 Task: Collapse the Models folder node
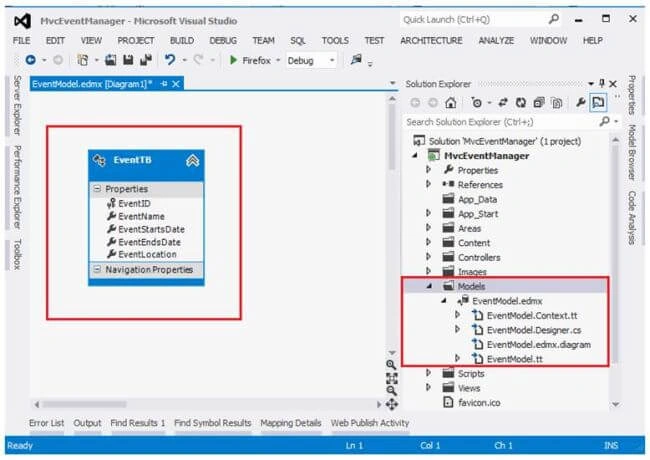(429, 286)
